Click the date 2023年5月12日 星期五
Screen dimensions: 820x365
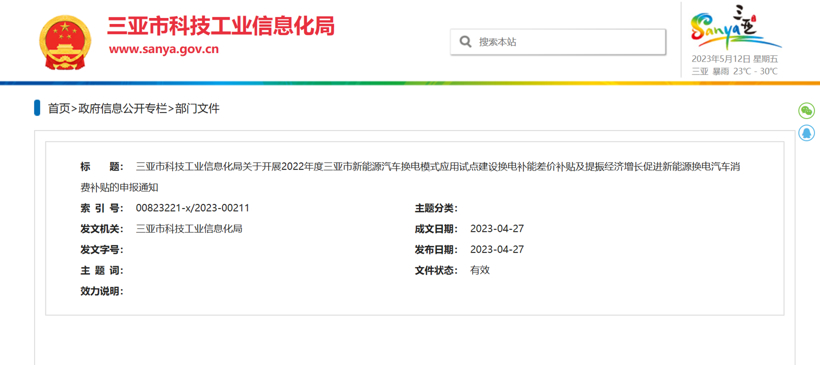pos(735,59)
